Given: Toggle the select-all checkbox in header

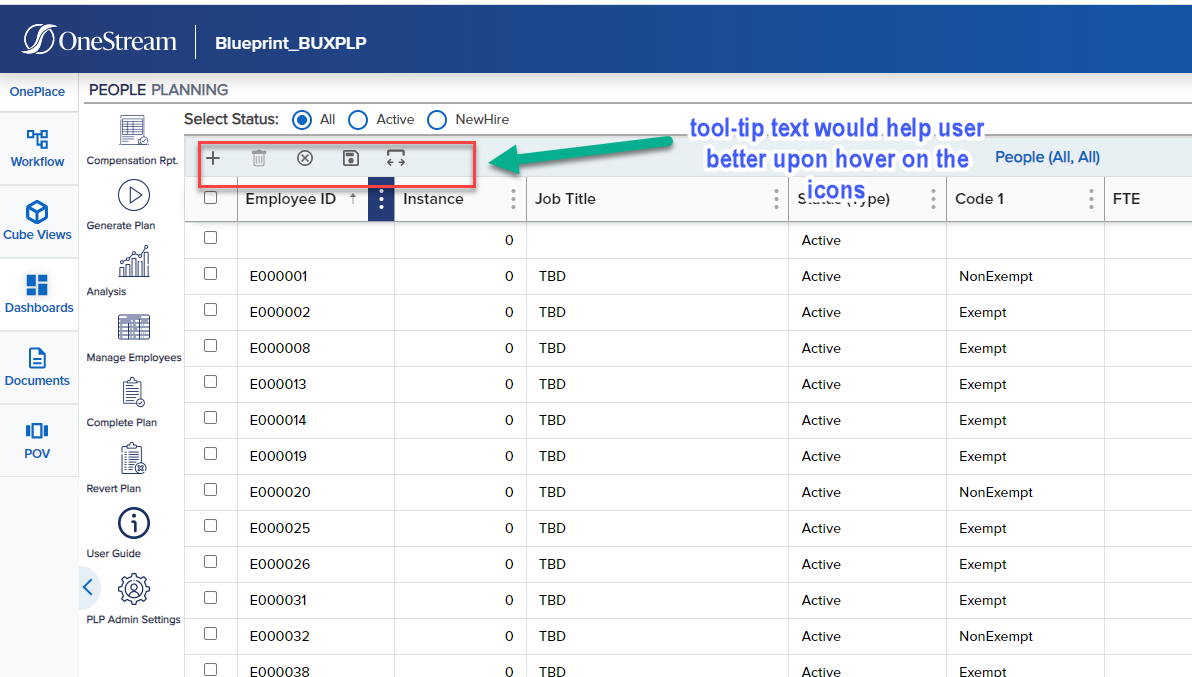Looking at the screenshot, I should point(210,198).
